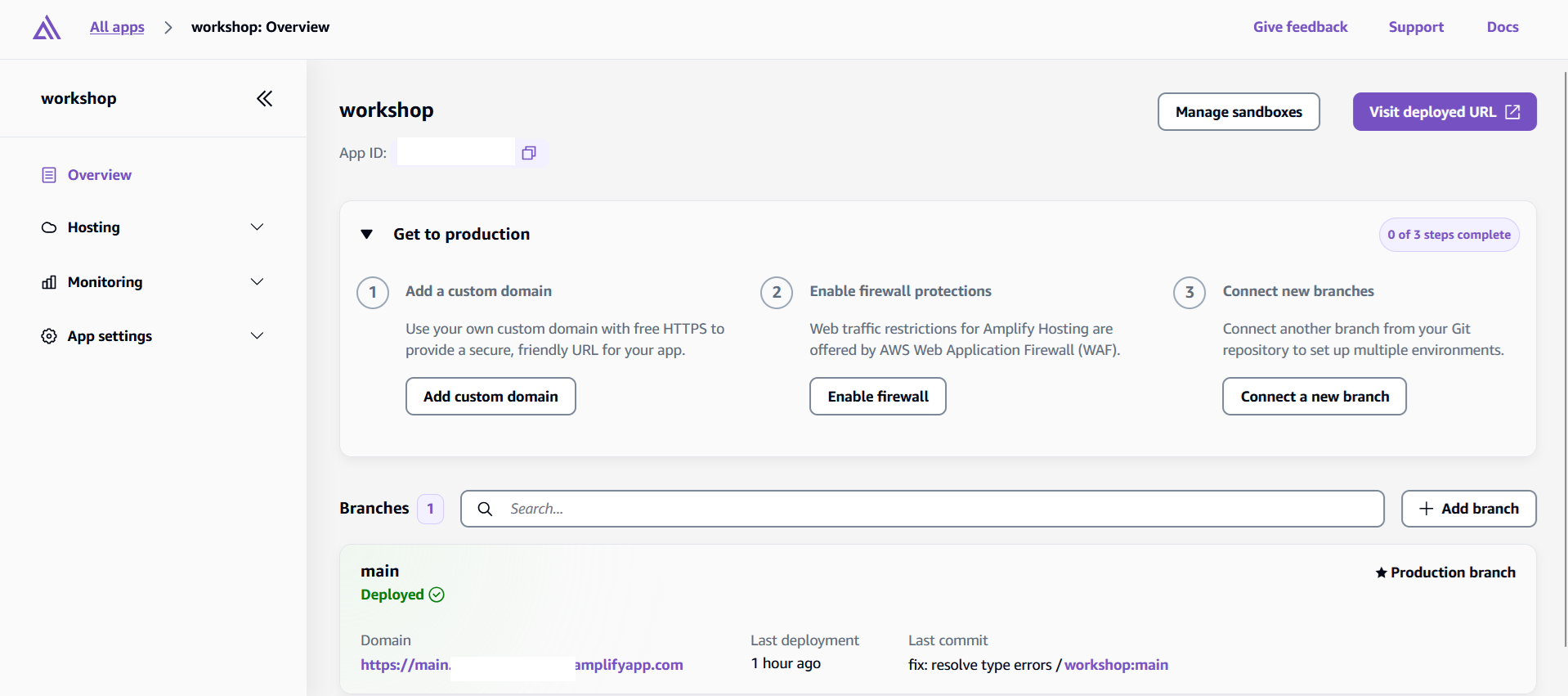Click the Production branch star icon
This screenshot has height=696, width=1568.
pos(1381,573)
